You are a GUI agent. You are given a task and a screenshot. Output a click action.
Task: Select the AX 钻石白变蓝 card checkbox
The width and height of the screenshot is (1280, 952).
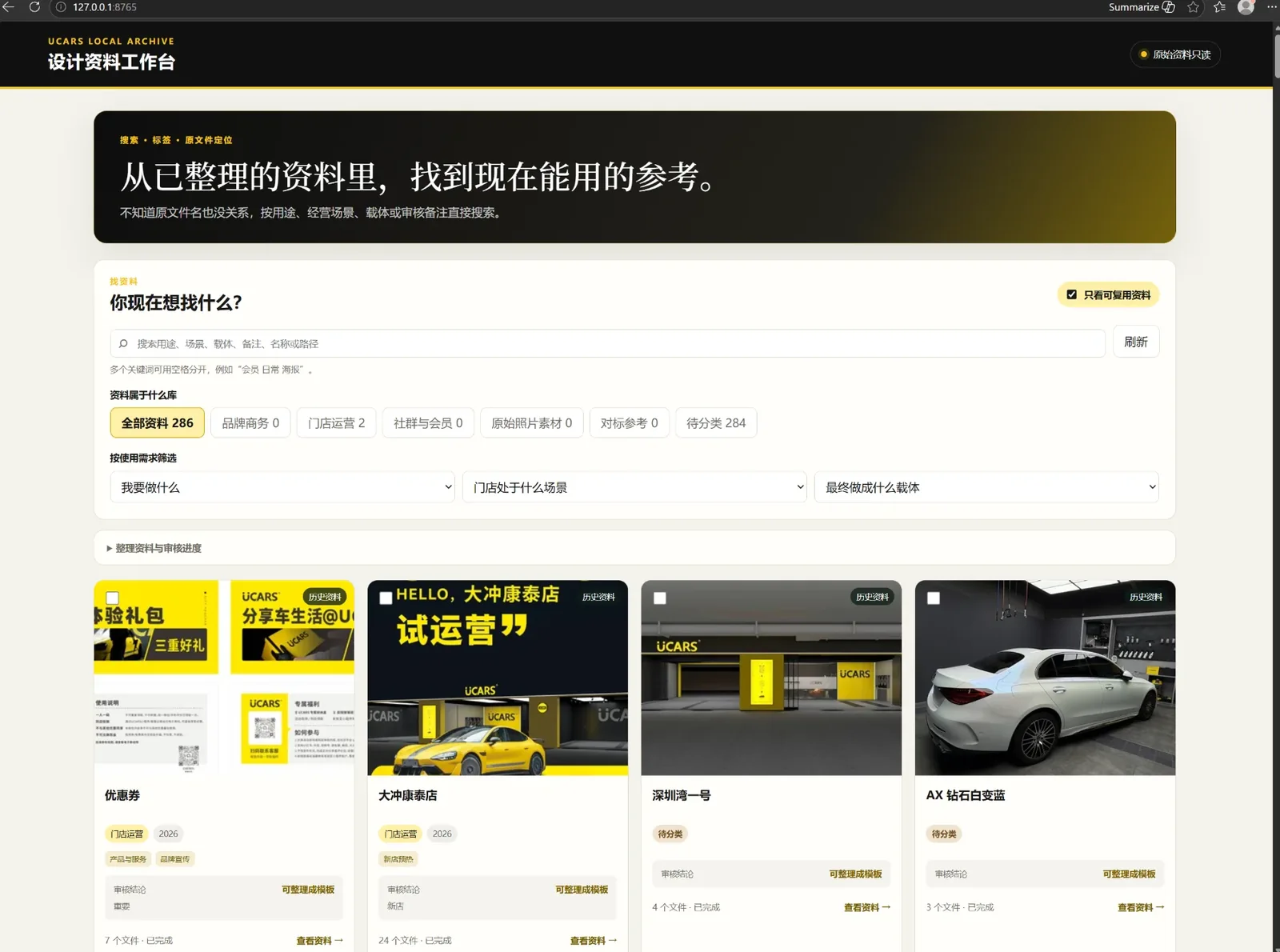tap(934, 598)
